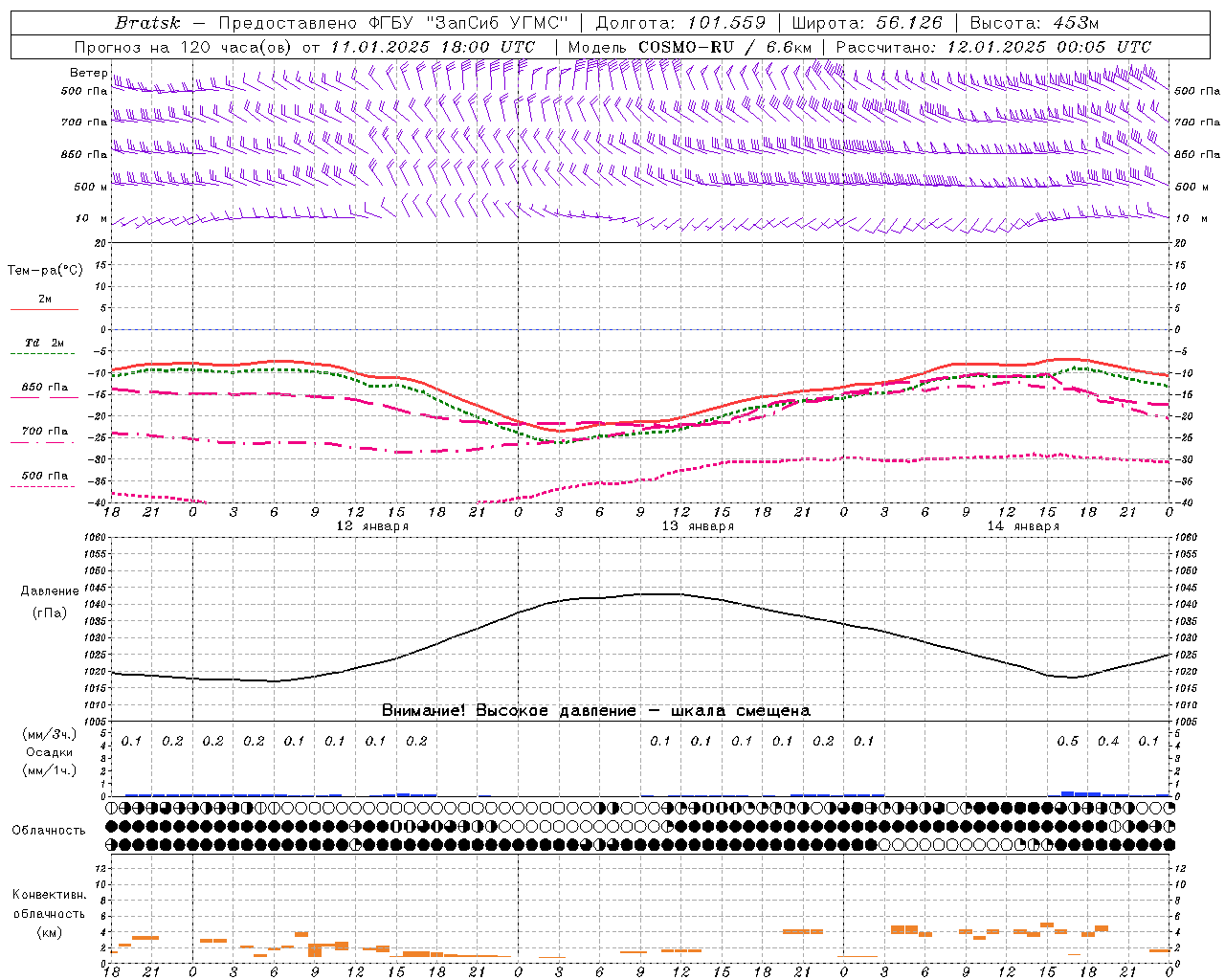Select the Тем-ра(°C) temperature axis title

pos(45,271)
